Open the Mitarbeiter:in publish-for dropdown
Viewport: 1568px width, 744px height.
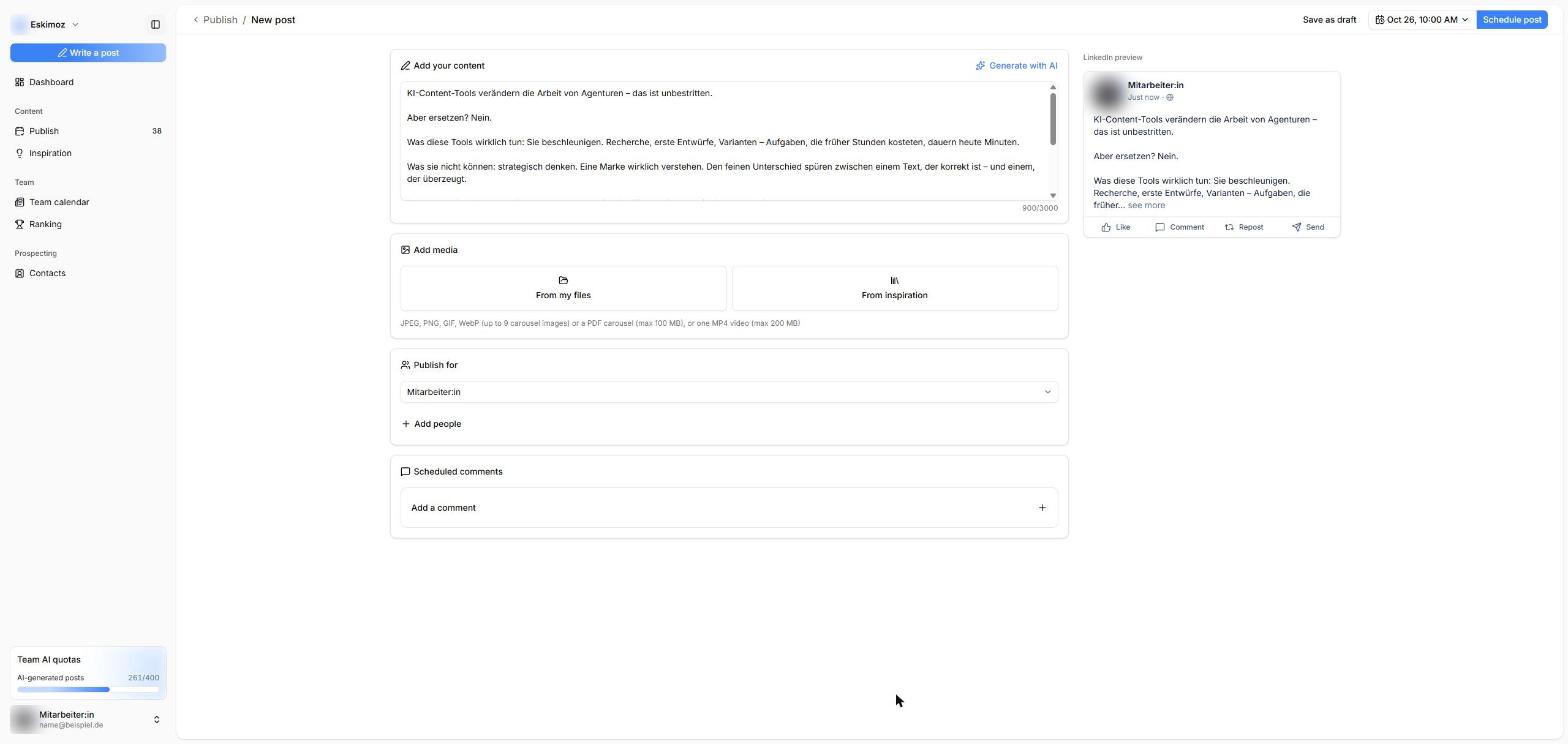(x=729, y=392)
